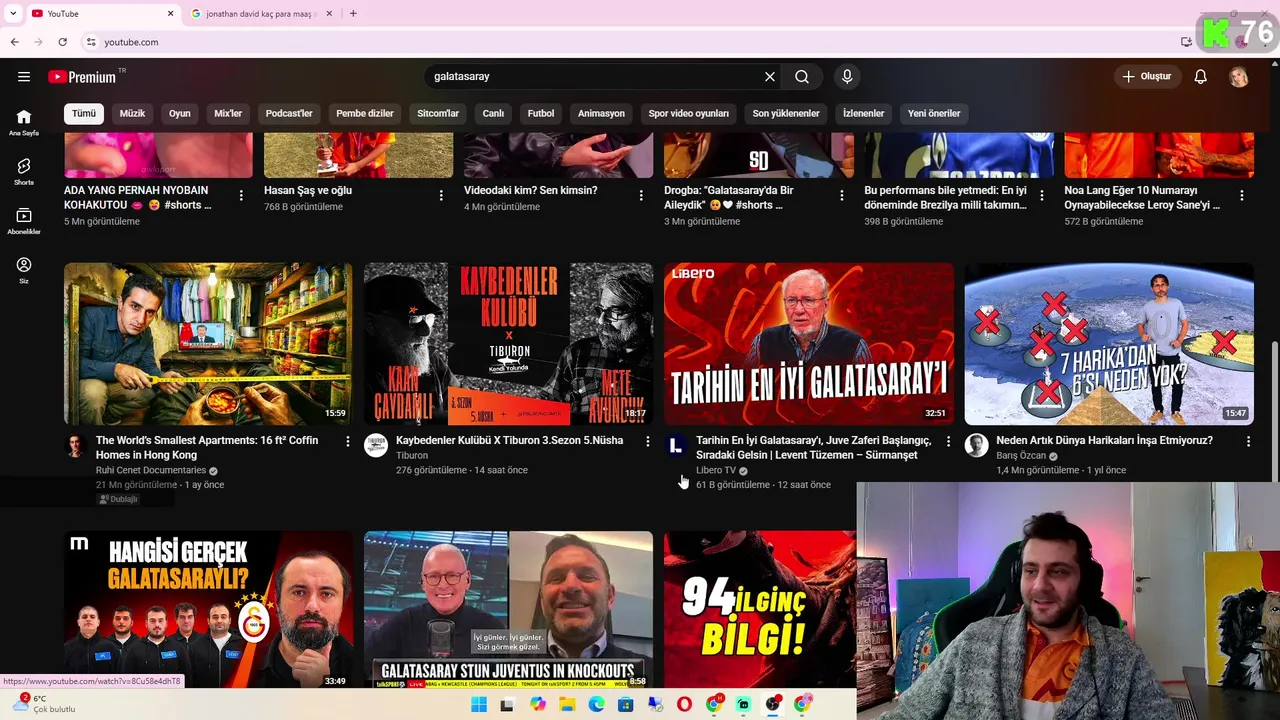Close the YouTube browser tab

(170, 13)
